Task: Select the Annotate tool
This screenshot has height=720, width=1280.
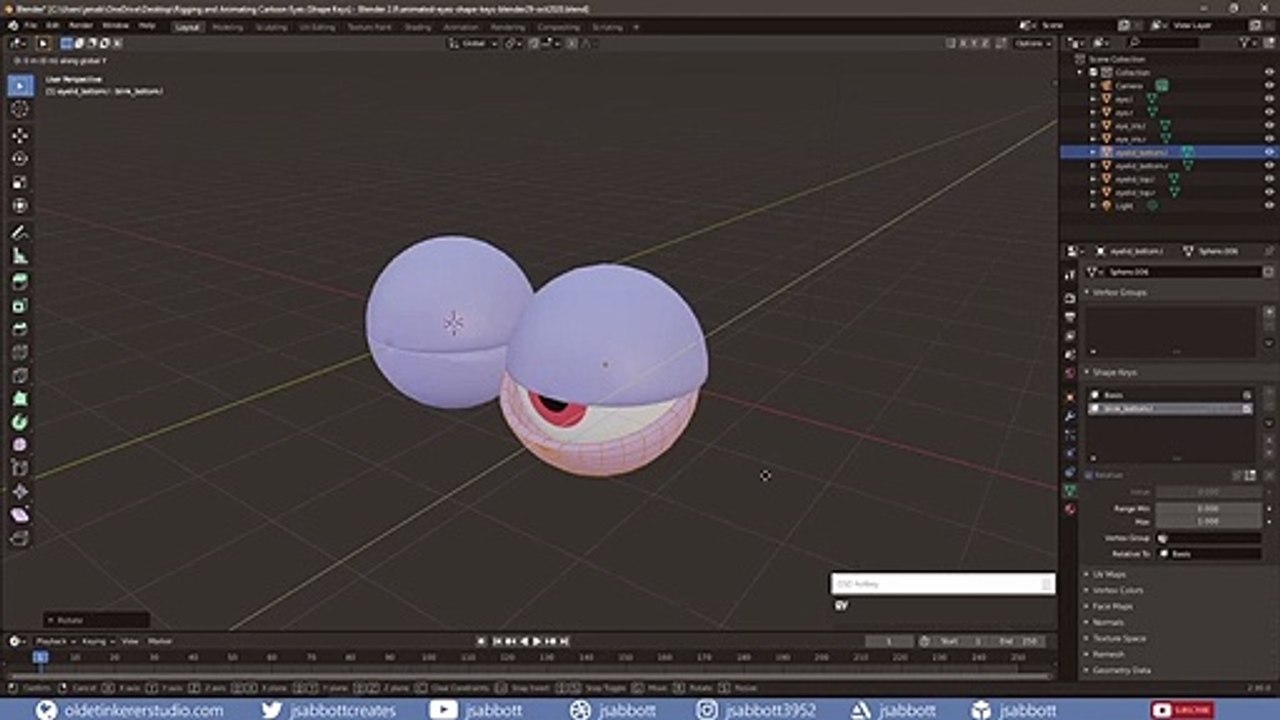Action: [x=20, y=232]
